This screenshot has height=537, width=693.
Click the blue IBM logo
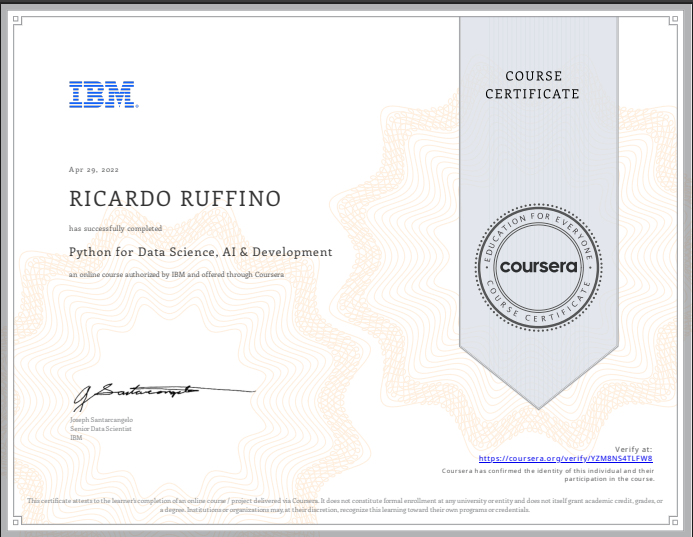(x=104, y=95)
